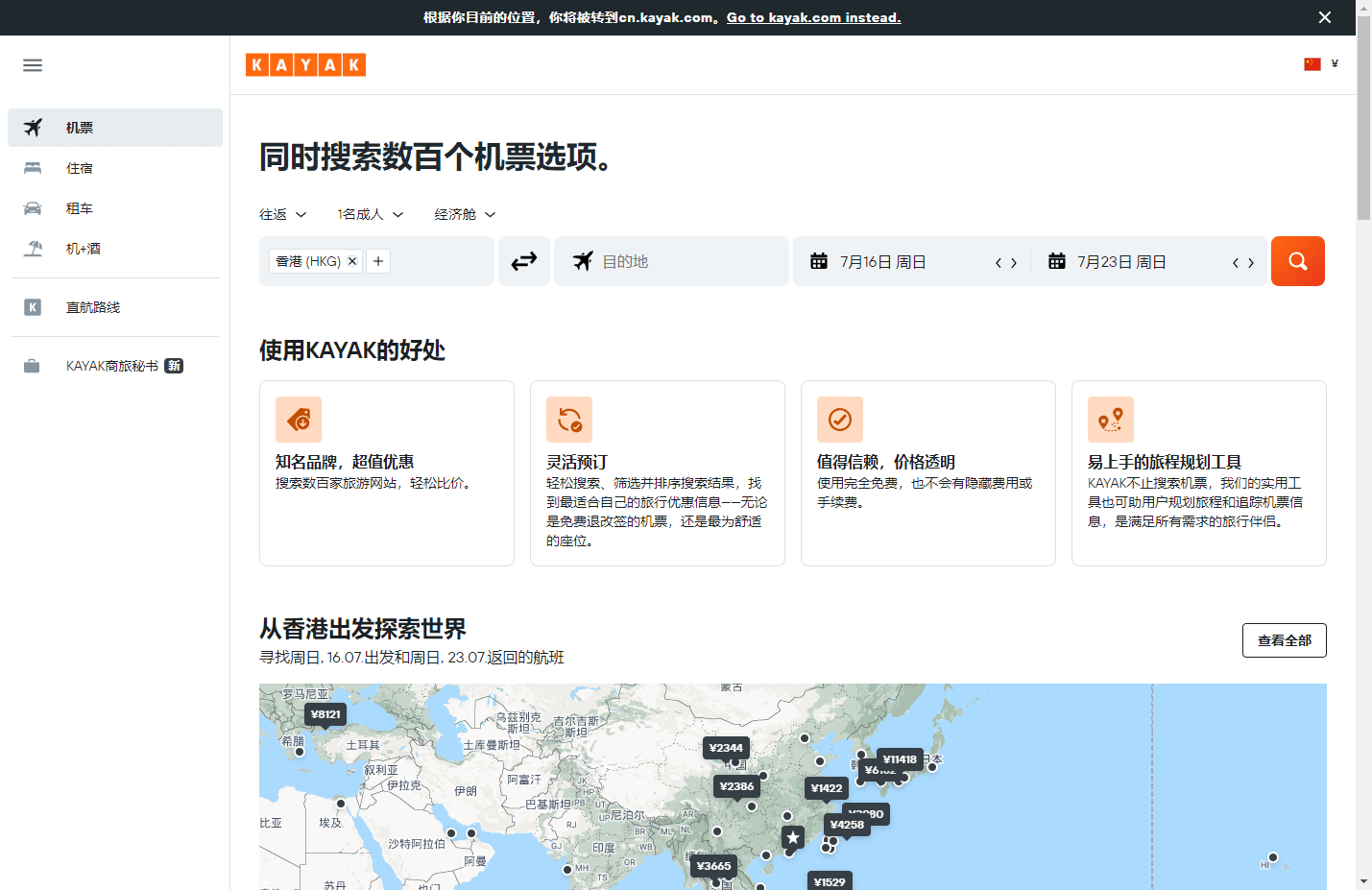Click the 值得信赖 checkmark icon
This screenshot has width=1372, height=890.
click(840, 420)
